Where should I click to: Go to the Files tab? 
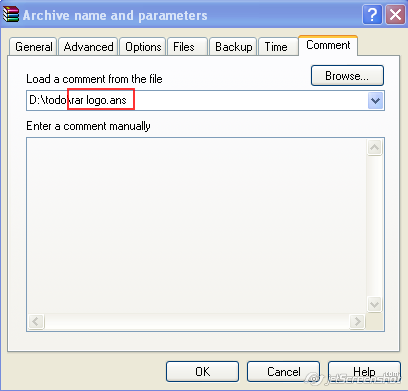point(188,47)
